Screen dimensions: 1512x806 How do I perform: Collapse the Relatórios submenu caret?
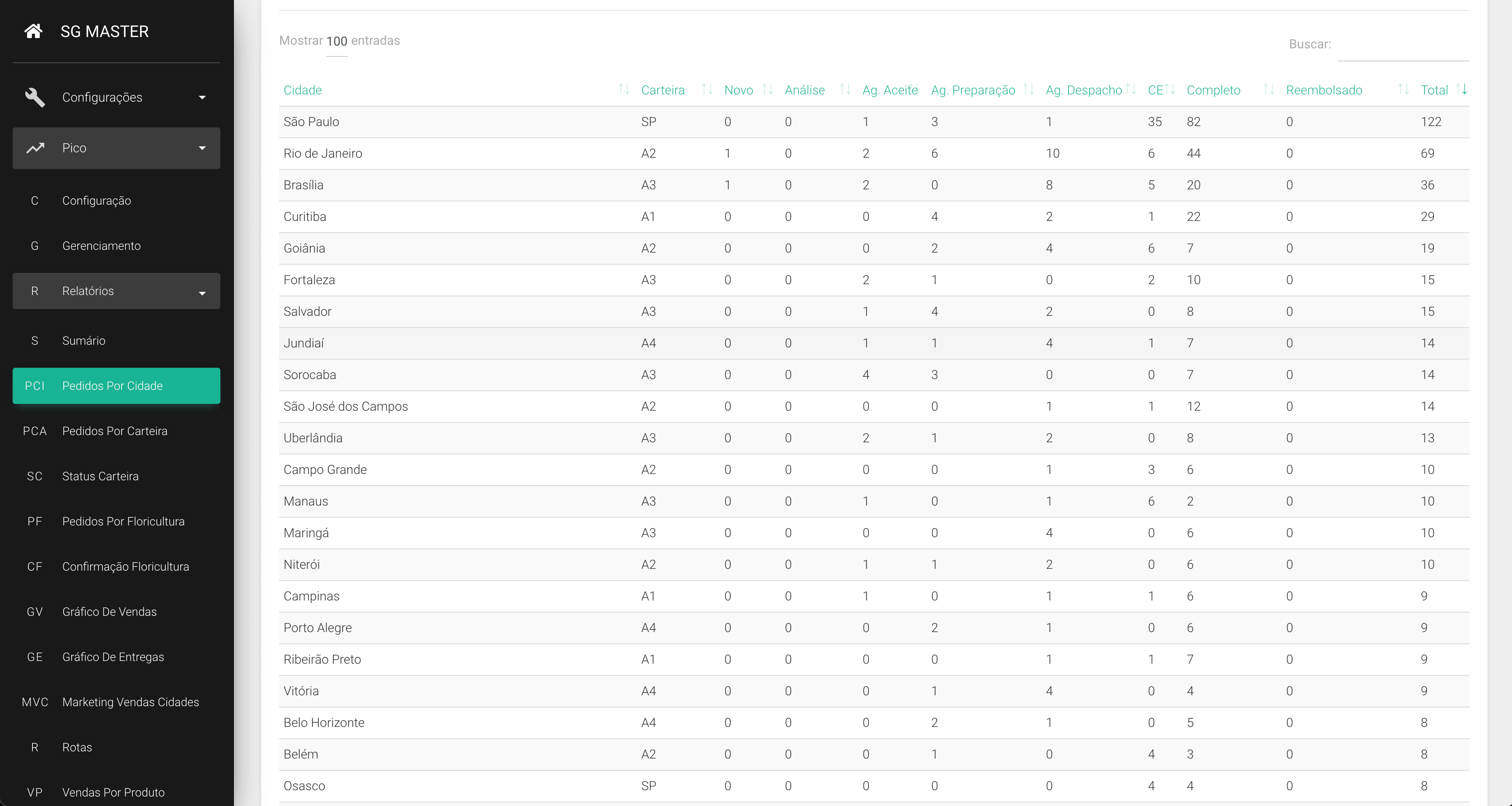202,292
